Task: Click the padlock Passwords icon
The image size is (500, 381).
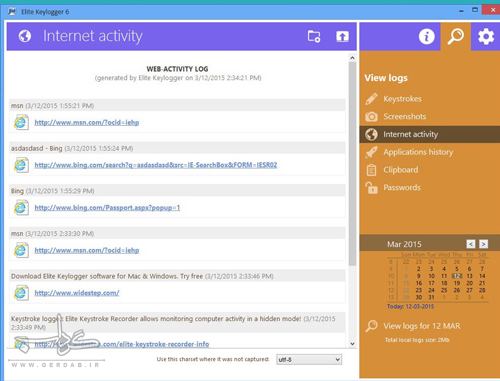Action: [x=371, y=188]
